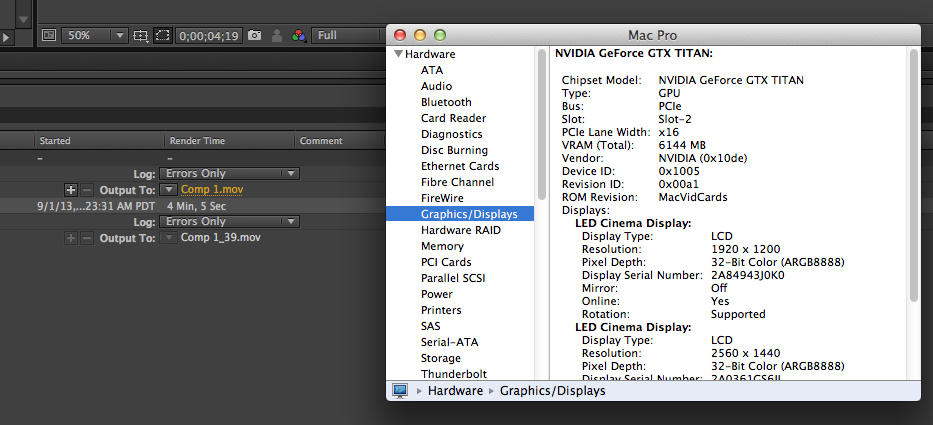Click the 4 Min, 5 Sec render time

(x=196, y=207)
